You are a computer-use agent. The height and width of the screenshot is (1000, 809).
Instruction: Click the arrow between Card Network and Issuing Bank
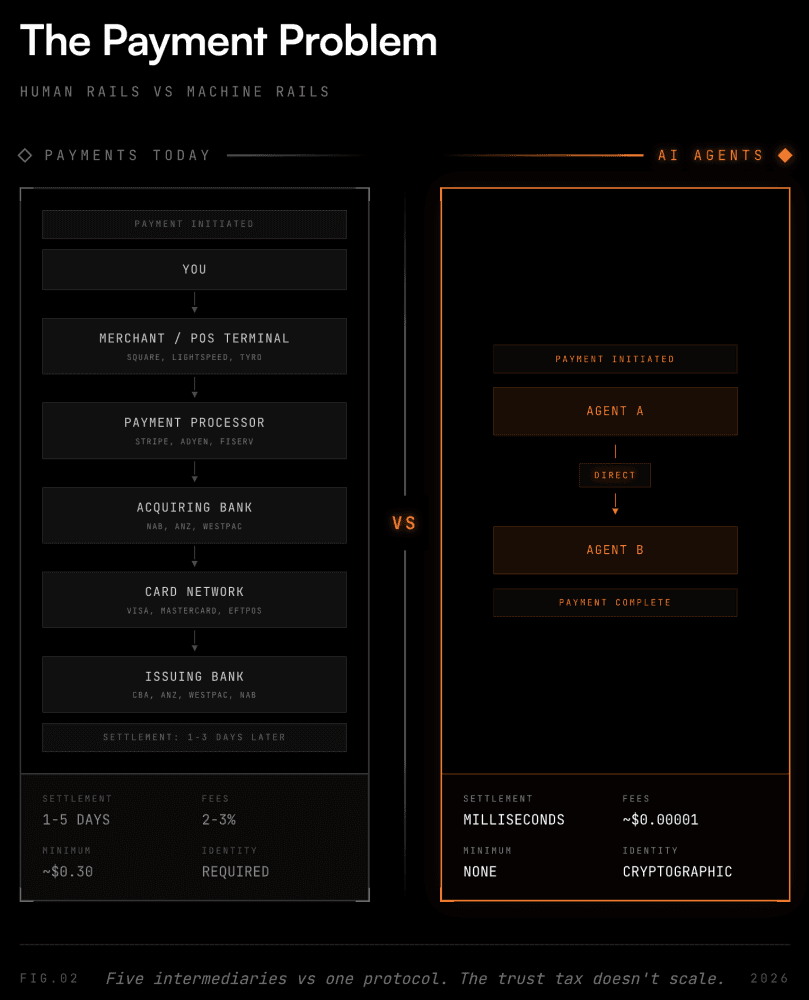[x=194, y=641]
